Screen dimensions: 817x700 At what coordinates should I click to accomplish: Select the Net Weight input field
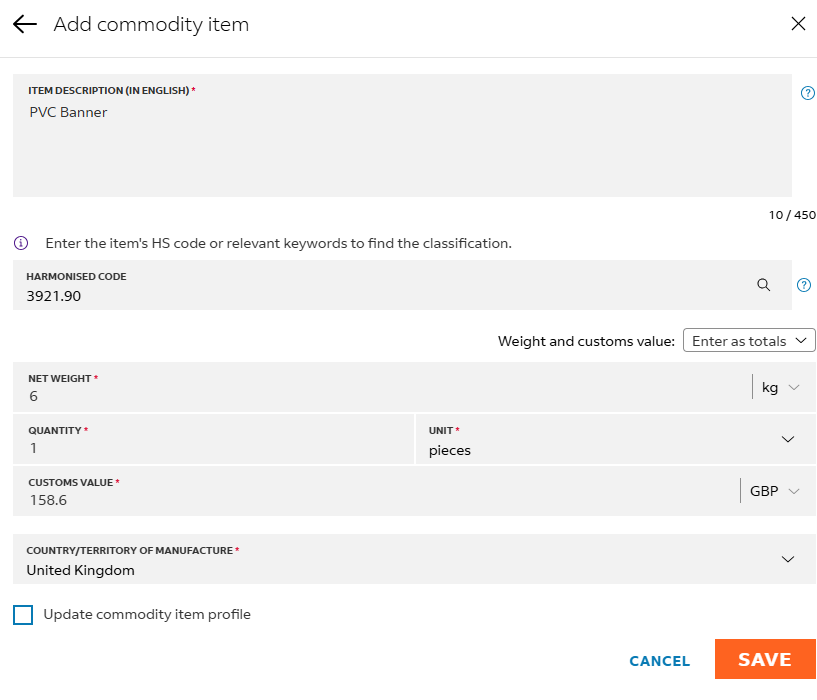[380, 396]
